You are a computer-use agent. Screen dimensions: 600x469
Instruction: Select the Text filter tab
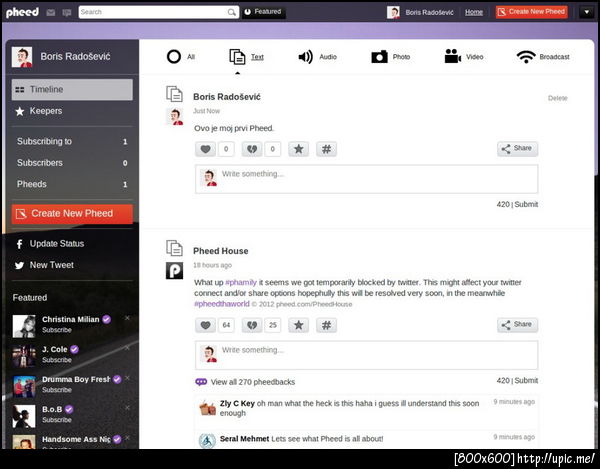246,57
